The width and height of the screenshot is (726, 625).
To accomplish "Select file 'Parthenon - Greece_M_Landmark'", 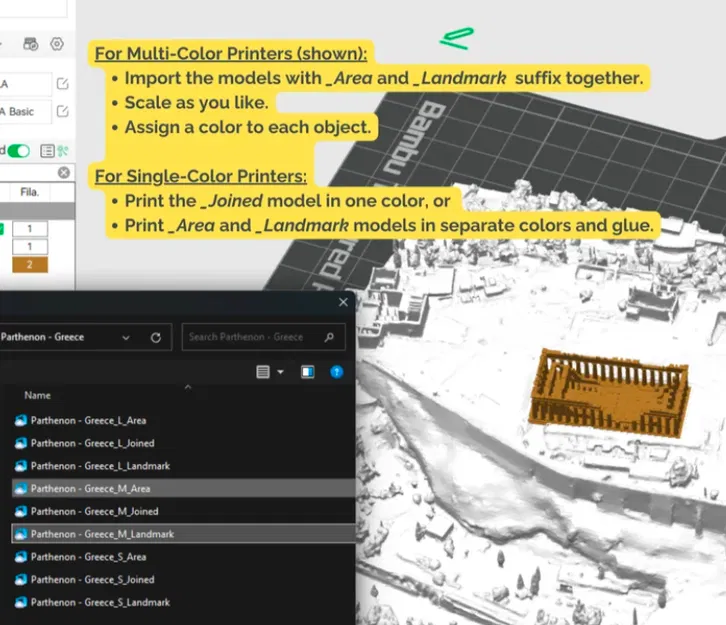I will click(182, 534).
